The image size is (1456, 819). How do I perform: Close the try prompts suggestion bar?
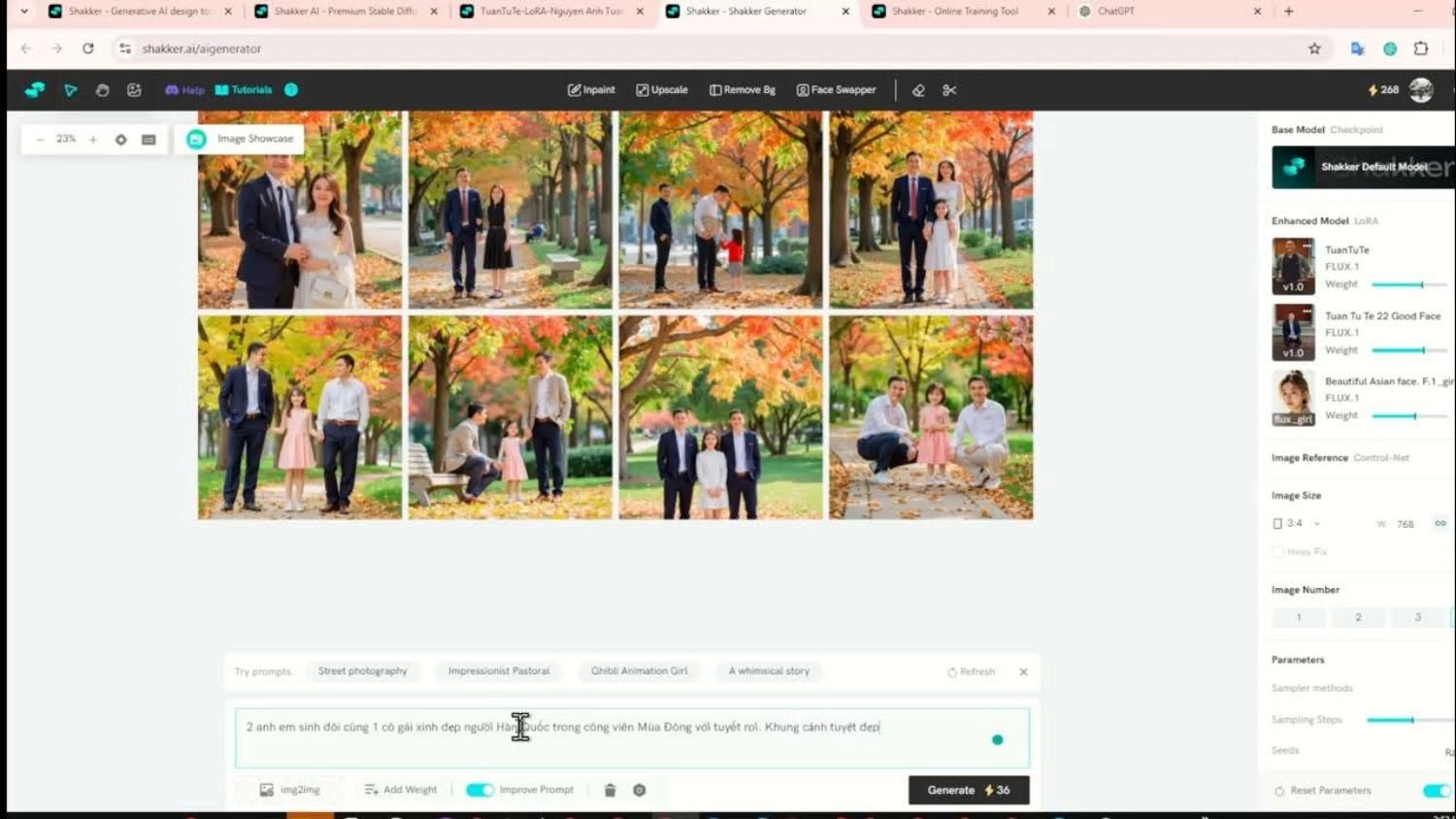pyautogui.click(x=1023, y=672)
